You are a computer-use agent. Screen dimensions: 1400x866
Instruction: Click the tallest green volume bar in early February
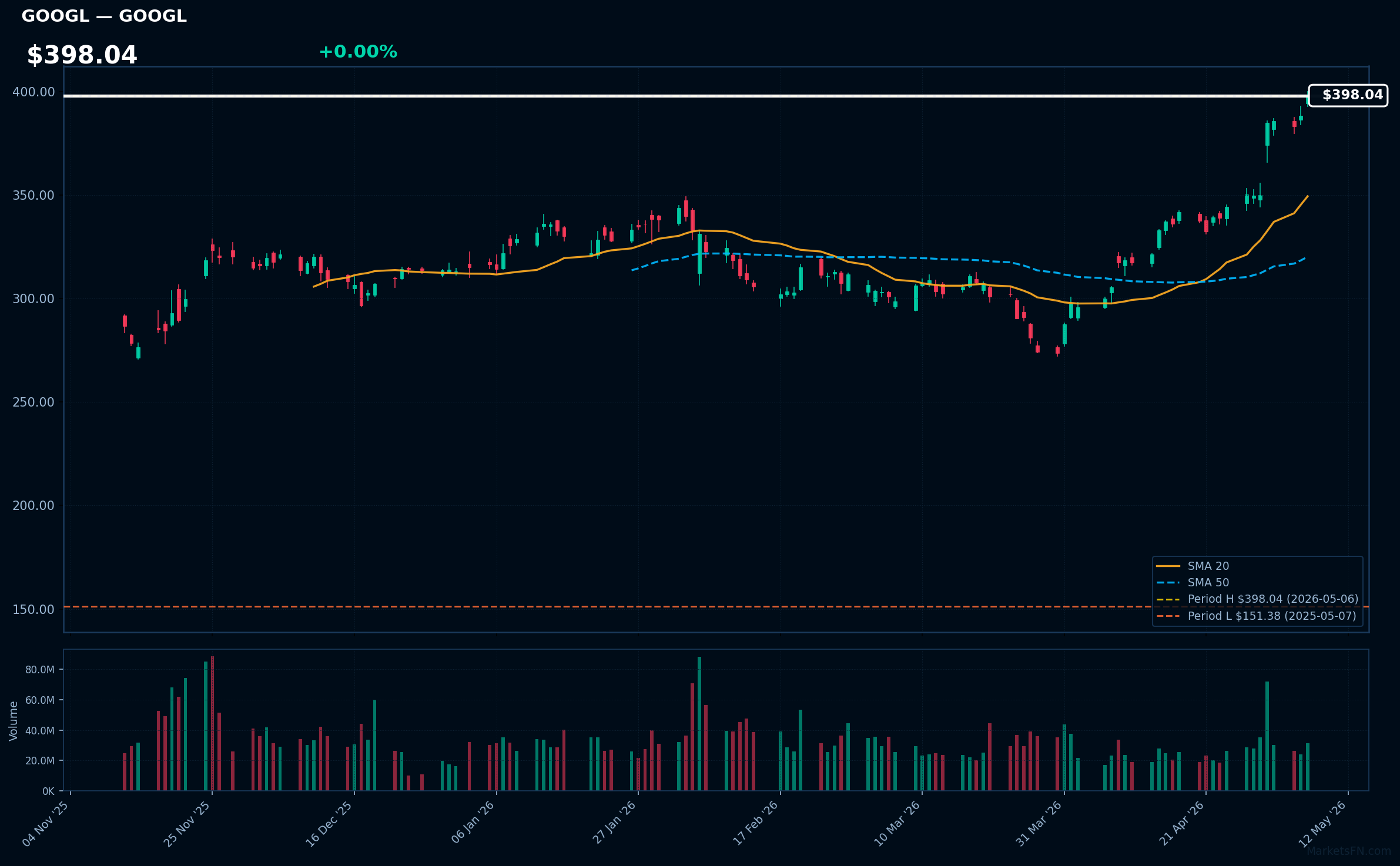click(x=699, y=724)
